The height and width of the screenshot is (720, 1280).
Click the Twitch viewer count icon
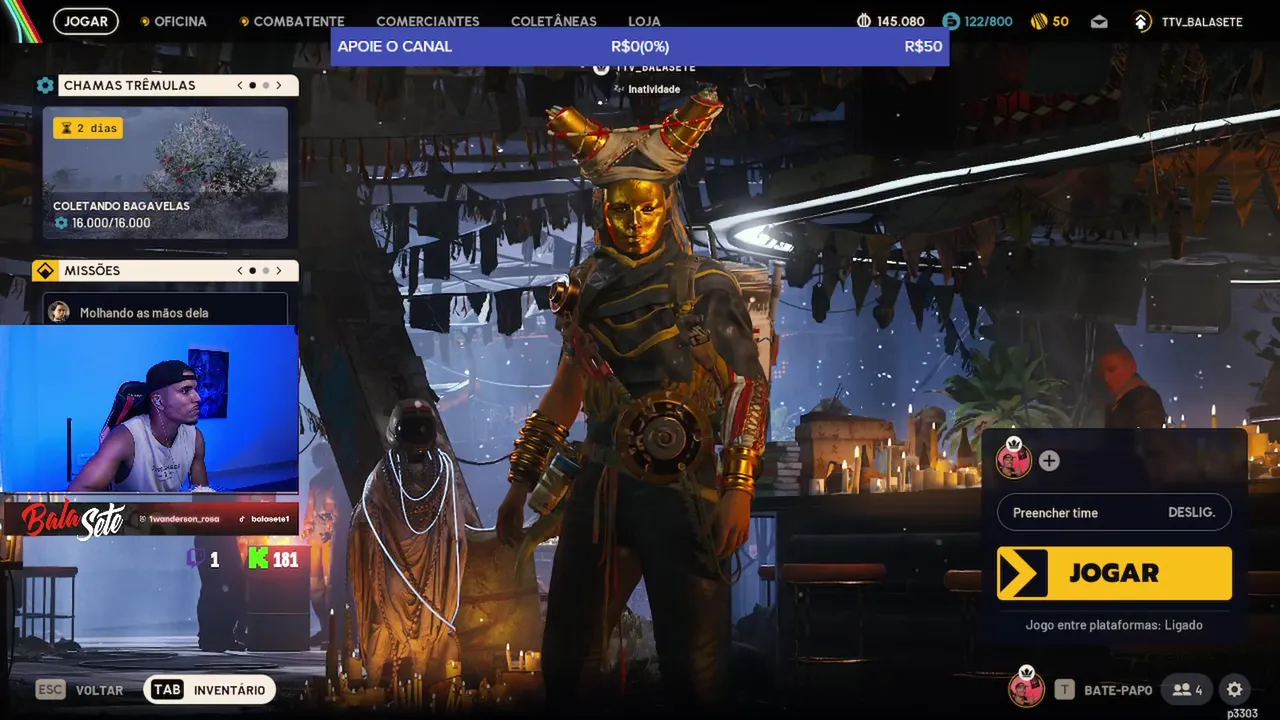tap(196, 559)
